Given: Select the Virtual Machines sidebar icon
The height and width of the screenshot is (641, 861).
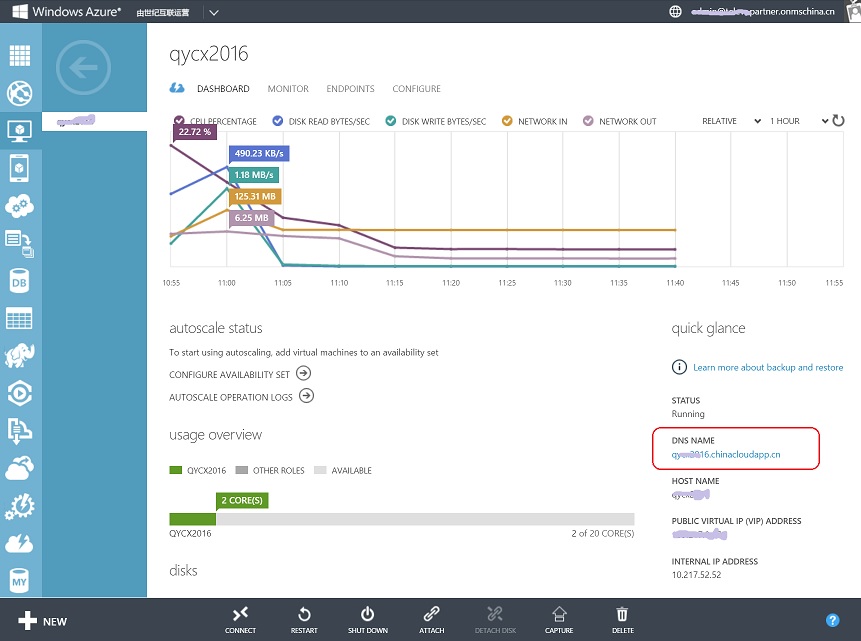Looking at the screenshot, I should tap(20, 131).
